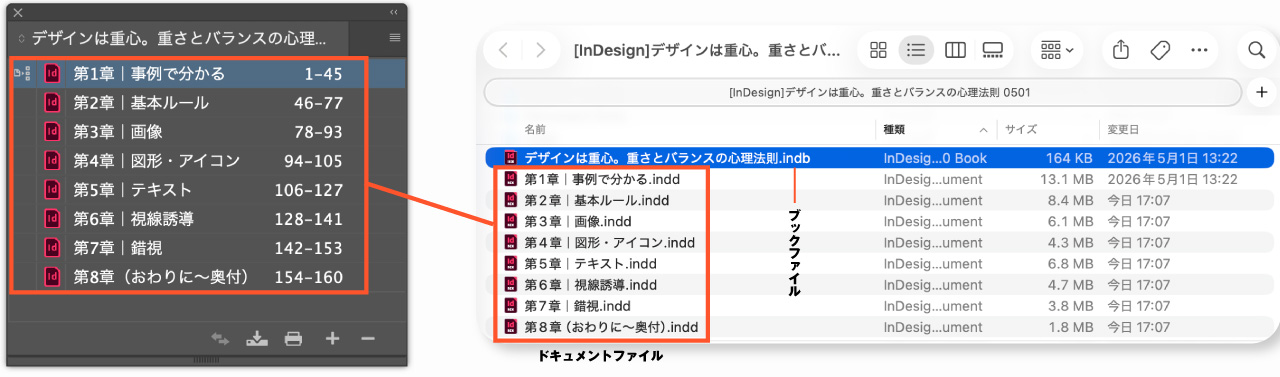The width and height of the screenshot is (1280, 377).
Task: Select file 第1章｜事例で分かる.indd in Finder
Action: [879, 179]
